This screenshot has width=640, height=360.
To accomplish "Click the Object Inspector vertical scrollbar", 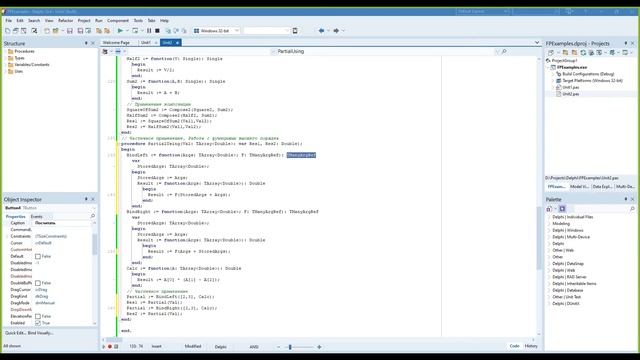I will coord(95,245).
